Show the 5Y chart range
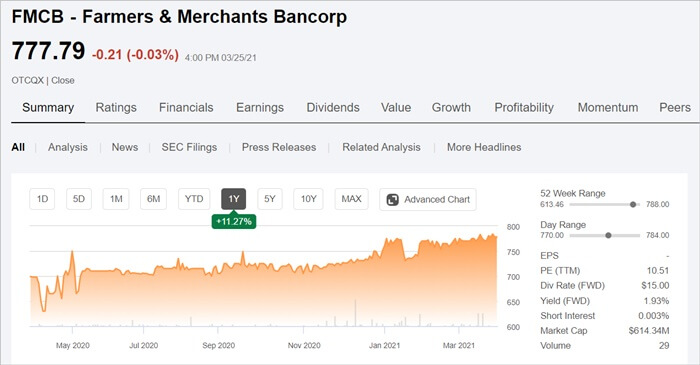 click(x=270, y=199)
